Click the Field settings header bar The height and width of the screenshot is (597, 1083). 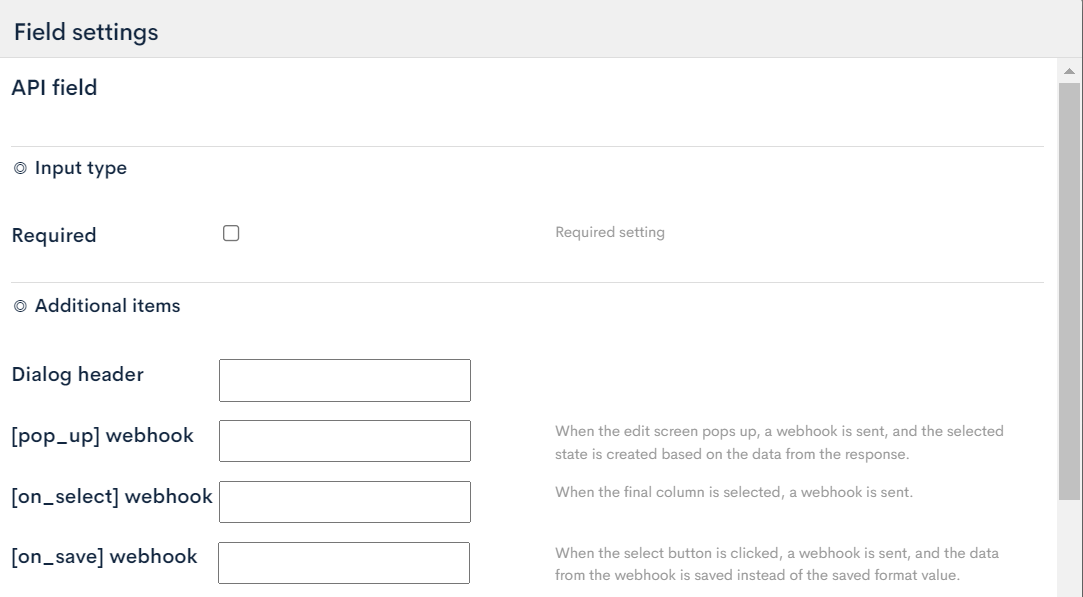tap(540, 32)
